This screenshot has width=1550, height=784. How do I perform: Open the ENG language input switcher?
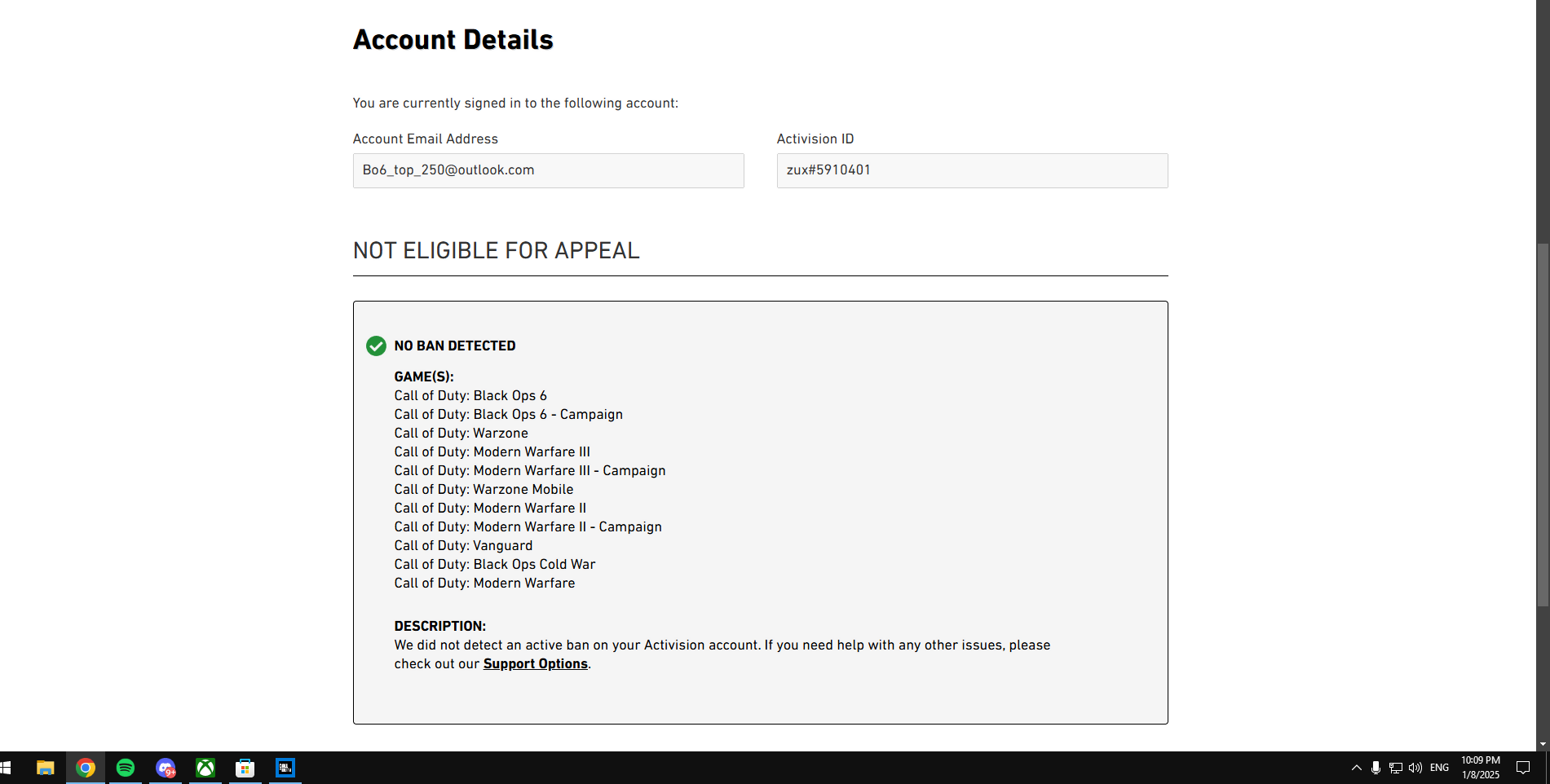pos(1440,768)
